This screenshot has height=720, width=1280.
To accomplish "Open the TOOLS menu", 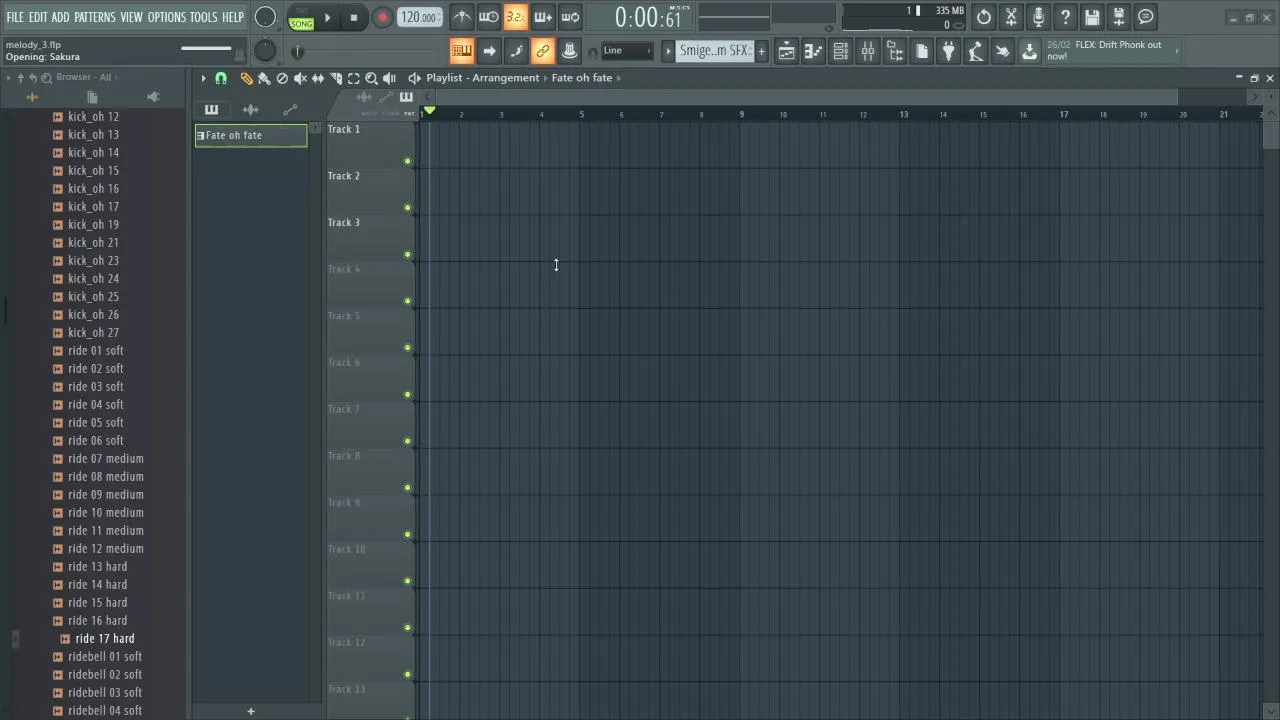I will 203,17.
